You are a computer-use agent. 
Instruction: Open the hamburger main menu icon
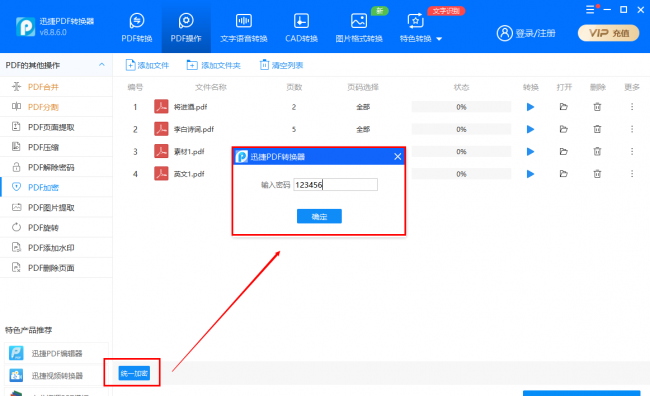[x=590, y=10]
